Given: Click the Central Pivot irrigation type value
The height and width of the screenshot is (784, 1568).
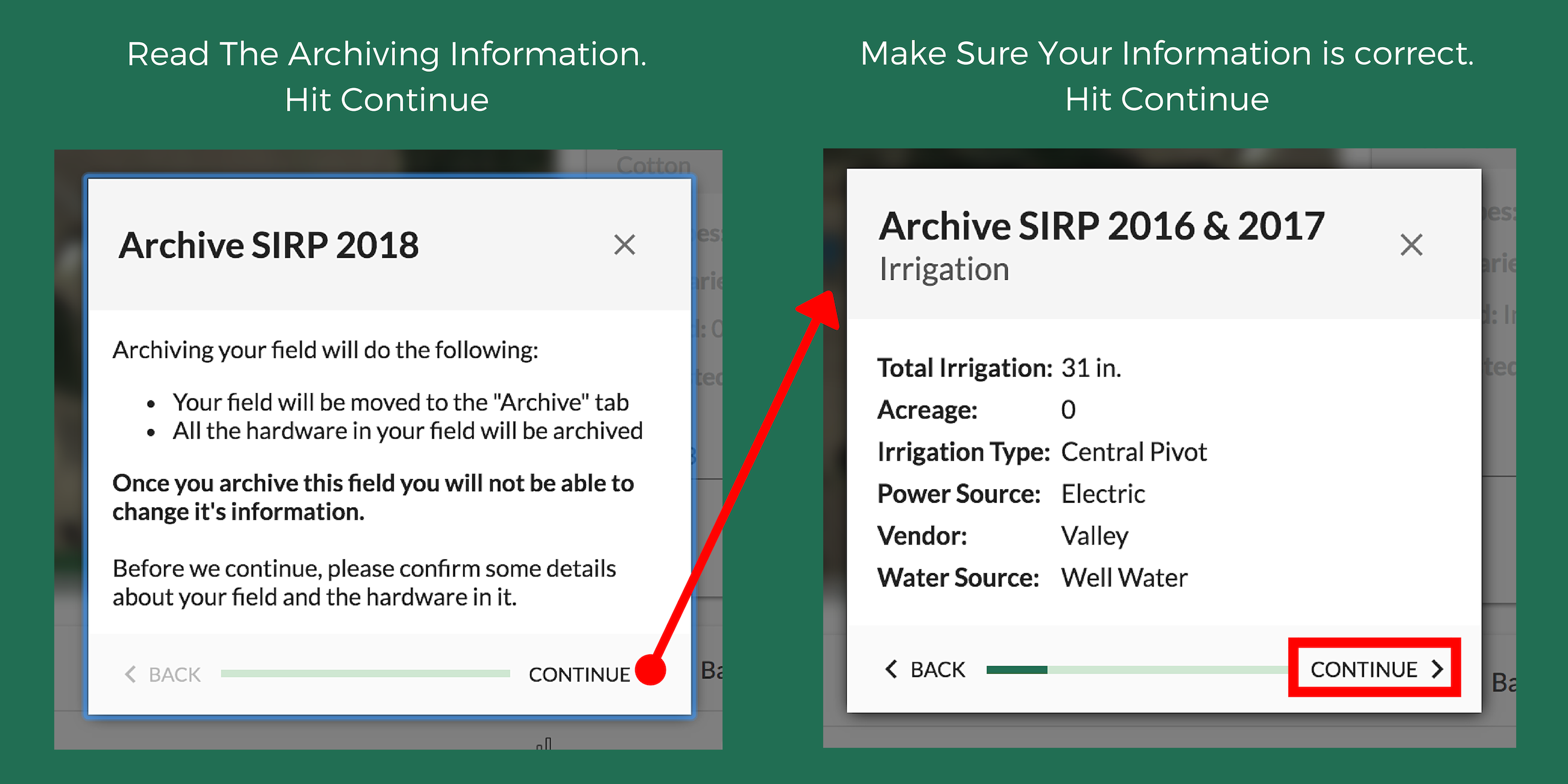Looking at the screenshot, I should tap(1133, 452).
